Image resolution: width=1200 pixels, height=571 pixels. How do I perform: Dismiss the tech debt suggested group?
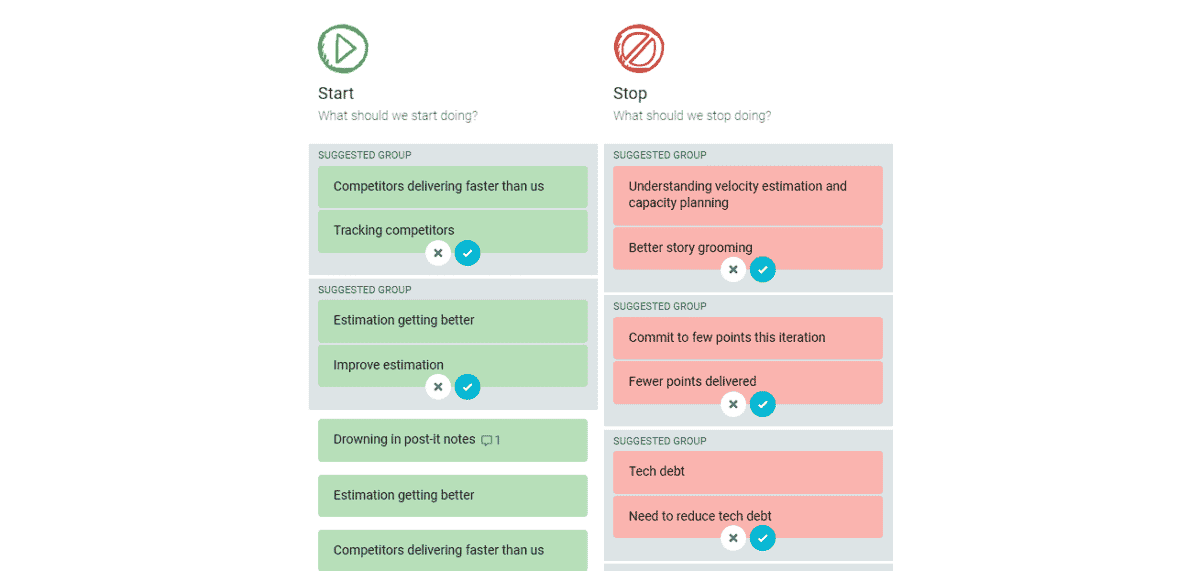tap(733, 538)
